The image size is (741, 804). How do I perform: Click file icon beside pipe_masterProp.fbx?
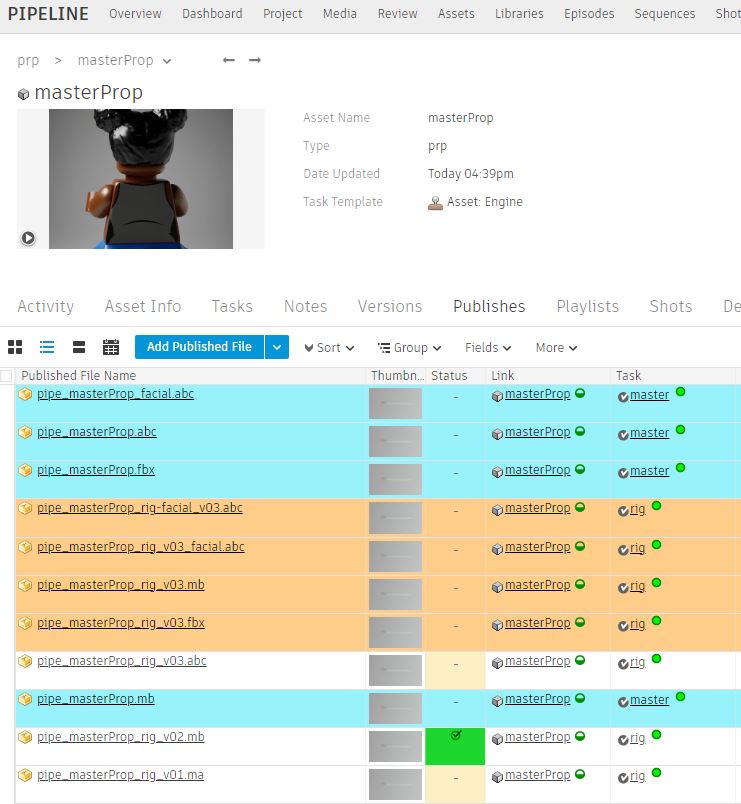(x=25, y=471)
